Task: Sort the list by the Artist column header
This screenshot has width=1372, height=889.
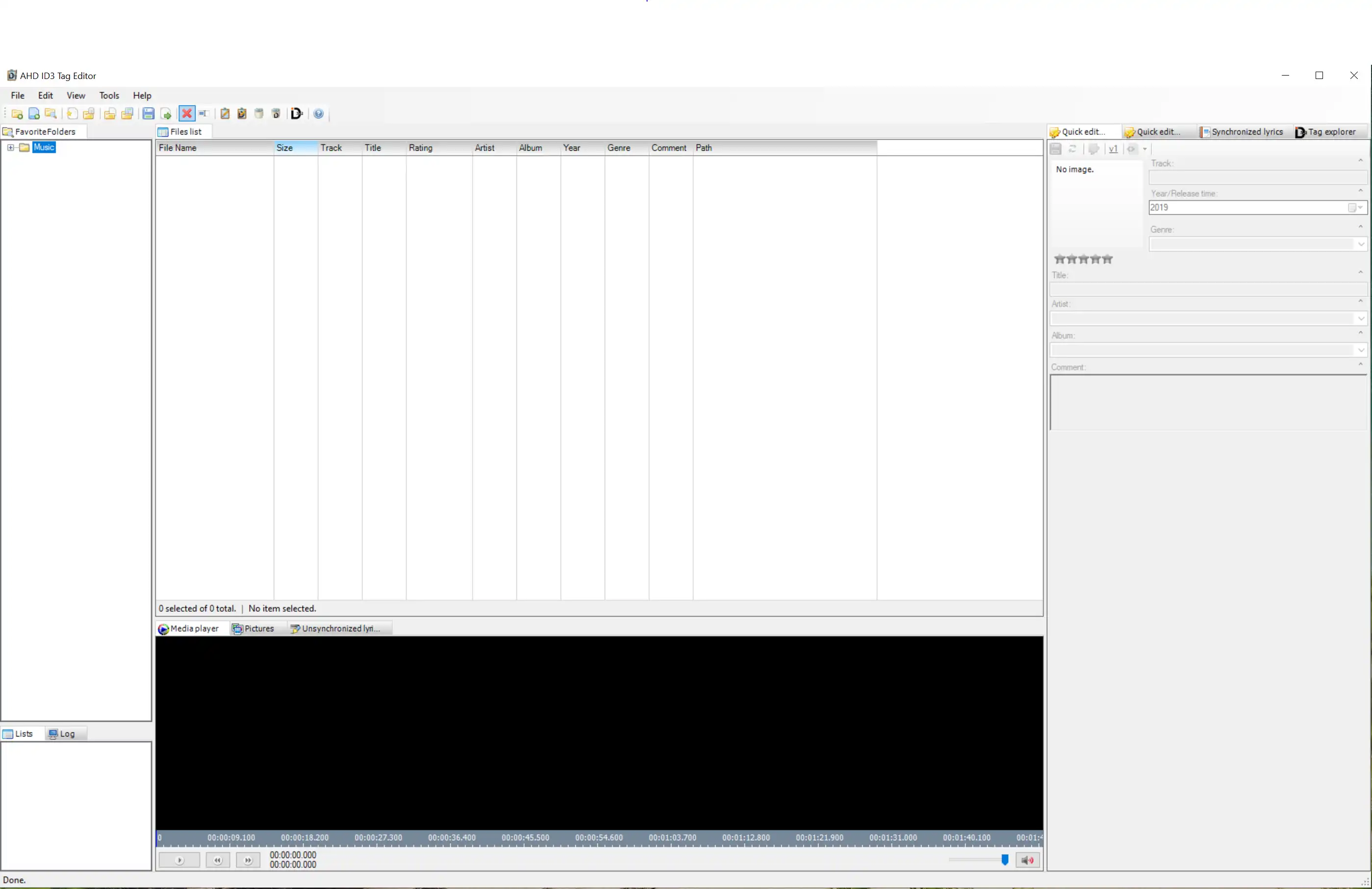Action: (x=484, y=148)
